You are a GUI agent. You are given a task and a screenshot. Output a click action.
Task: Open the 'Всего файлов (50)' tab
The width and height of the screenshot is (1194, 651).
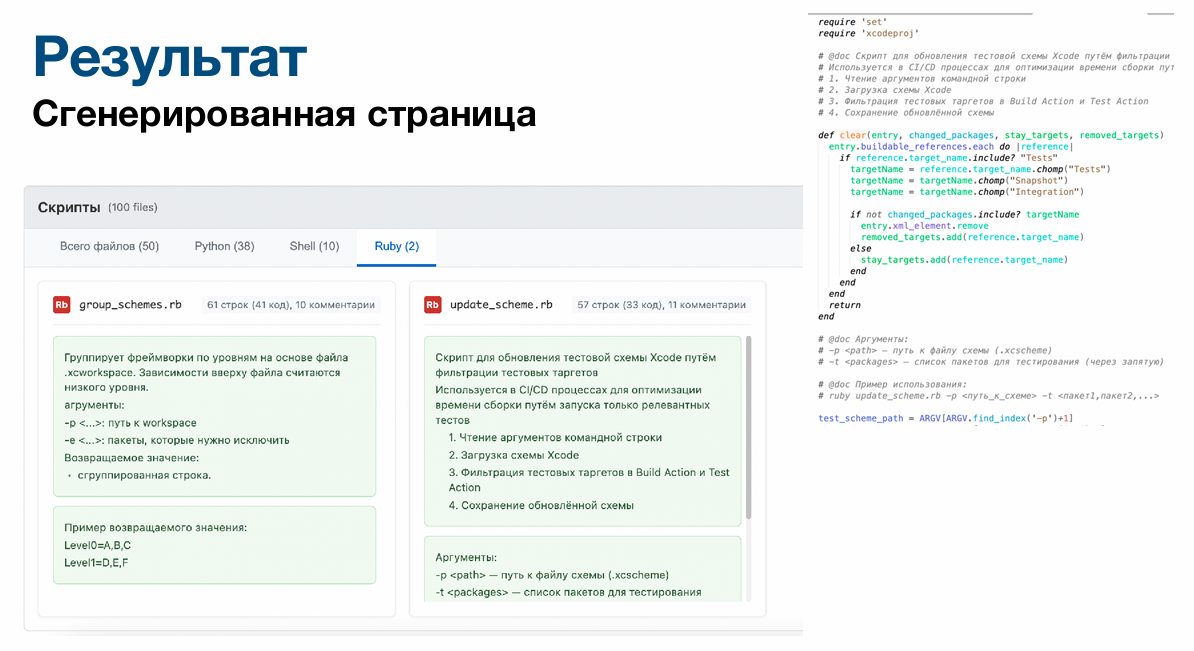[x=109, y=246]
